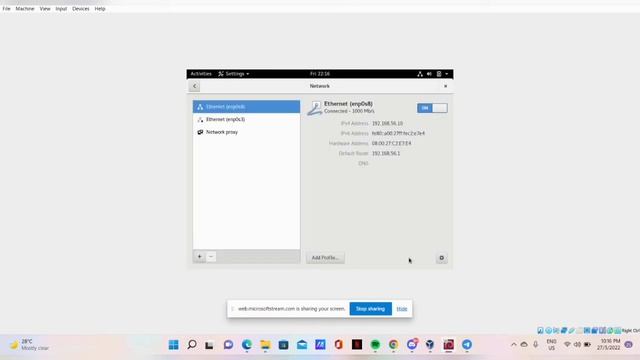Image resolution: width=640 pixels, height=360 pixels.
Task: Open Teams Chat from taskbar
Action: coord(228,345)
